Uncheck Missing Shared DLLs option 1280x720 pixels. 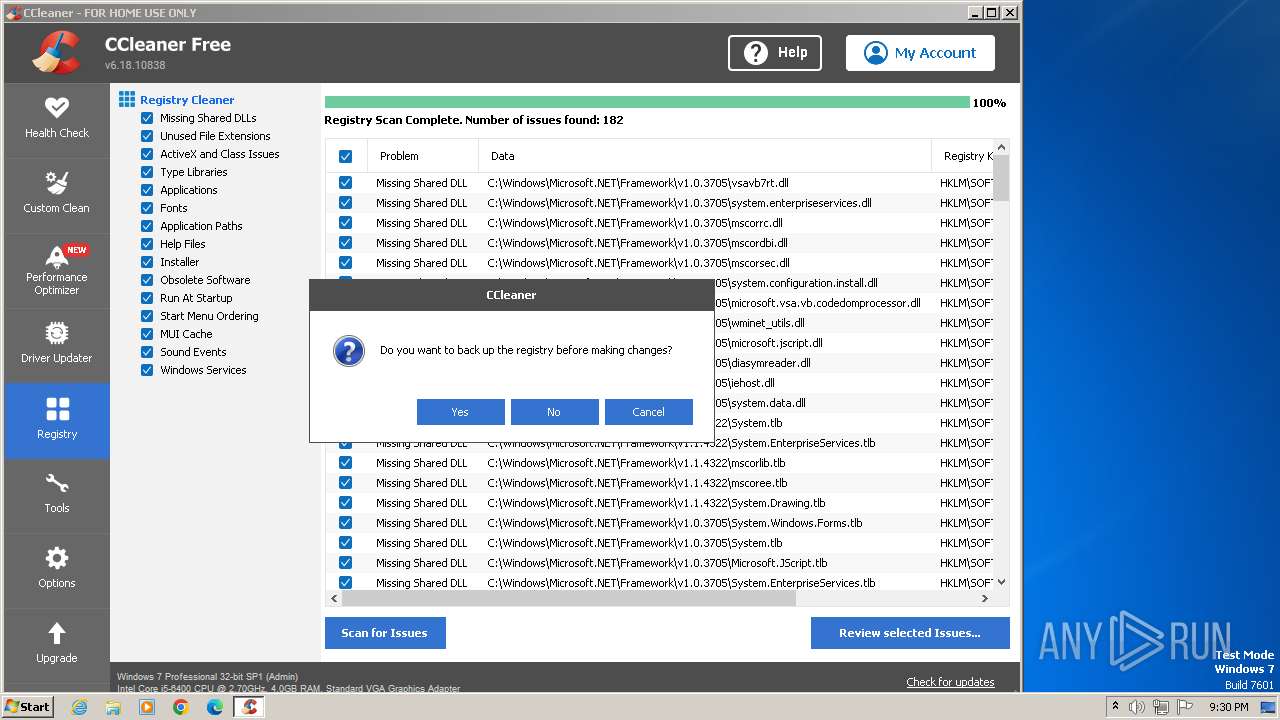click(147, 118)
